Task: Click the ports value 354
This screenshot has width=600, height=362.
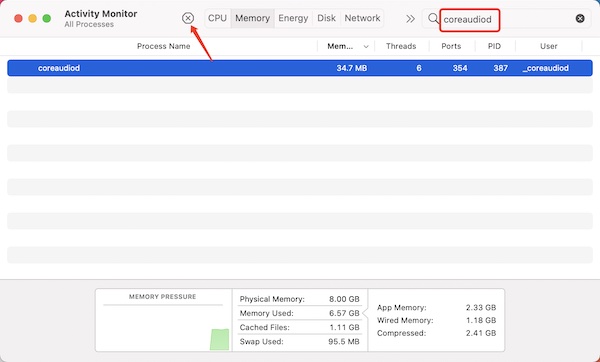Action: [x=460, y=68]
